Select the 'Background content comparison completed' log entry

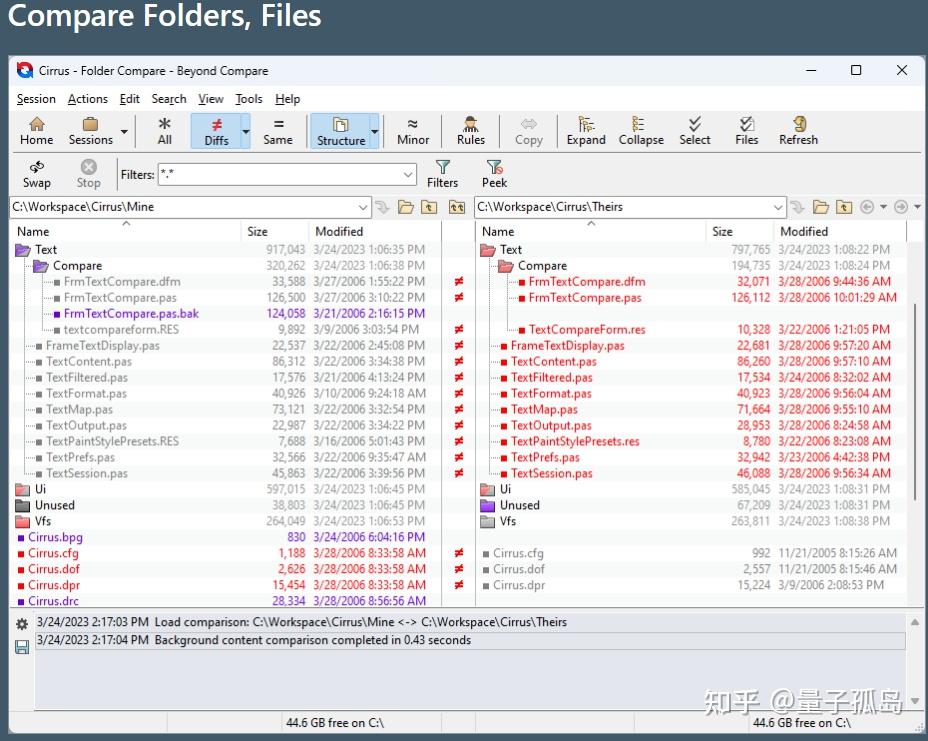(x=470, y=640)
